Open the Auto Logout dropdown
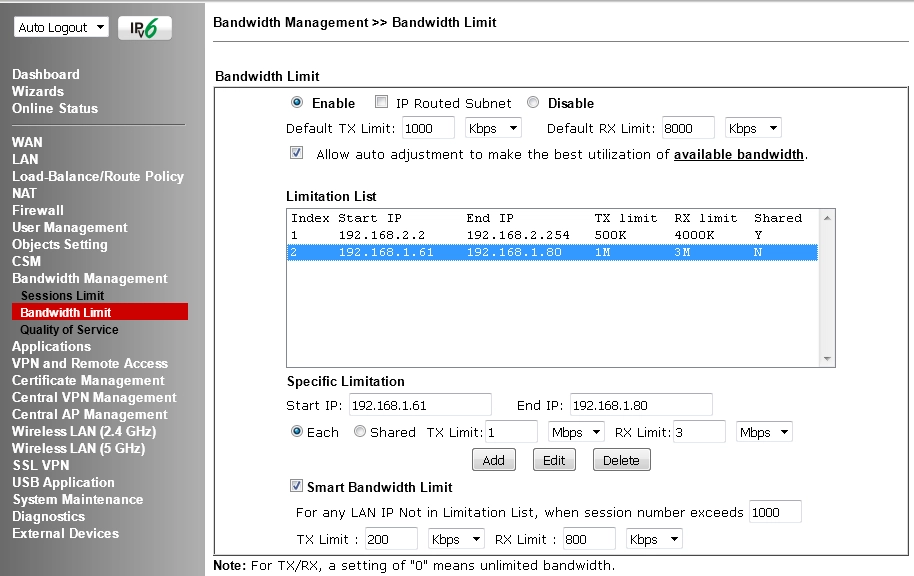This screenshot has height=576, width=914. [x=61, y=27]
